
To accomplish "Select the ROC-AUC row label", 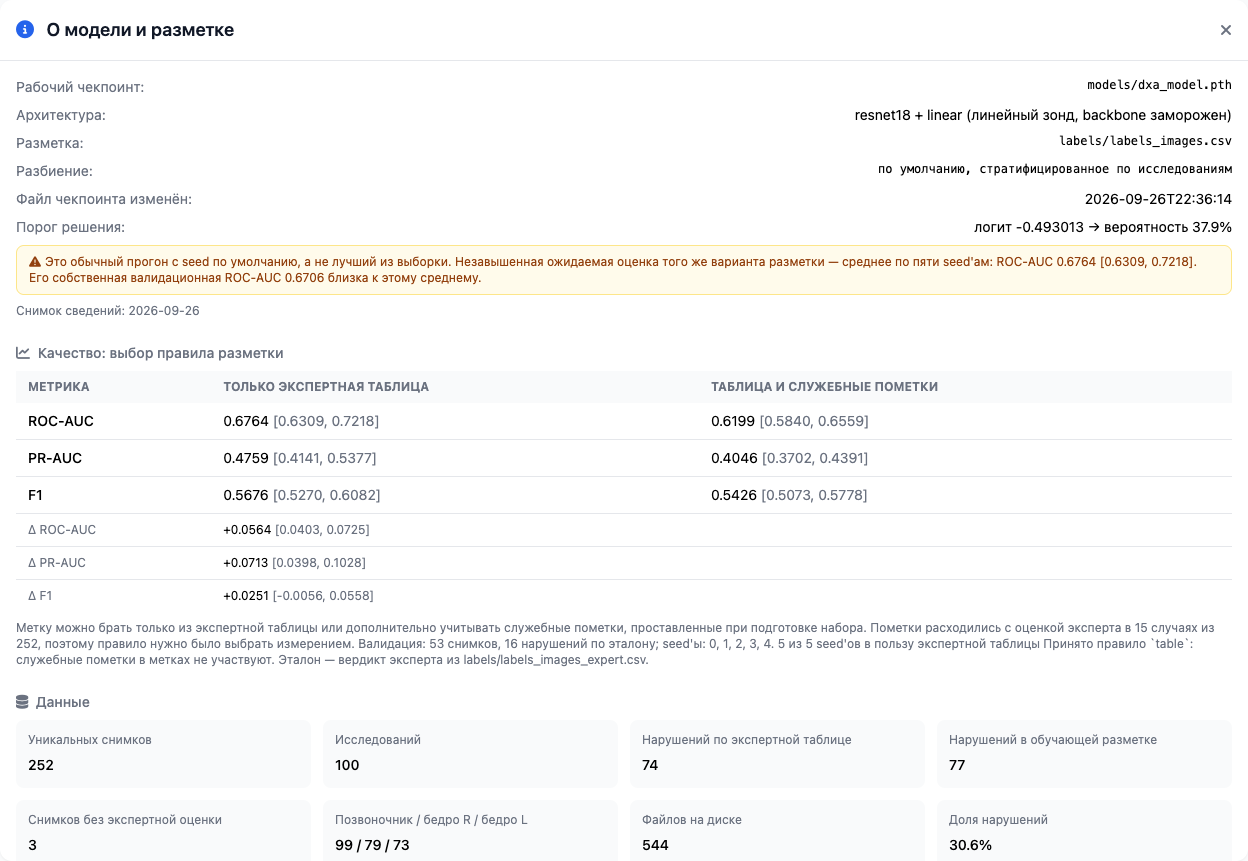I will [x=61, y=421].
